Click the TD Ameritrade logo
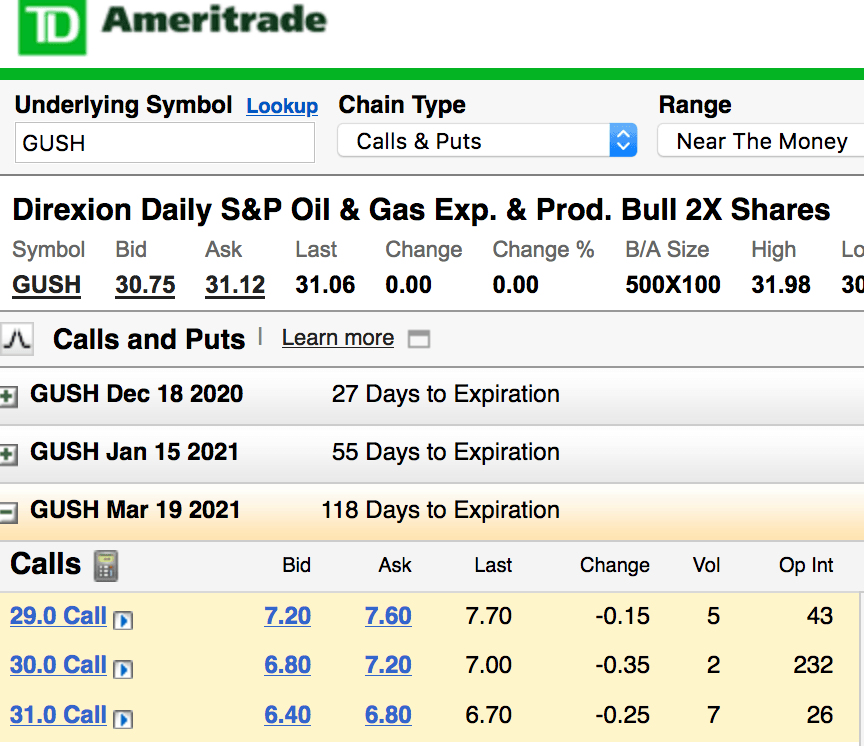 pos(172,26)
